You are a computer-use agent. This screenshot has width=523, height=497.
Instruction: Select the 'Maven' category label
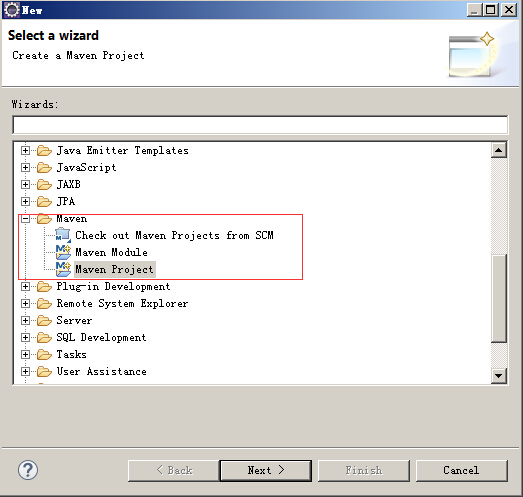(72, 219)
